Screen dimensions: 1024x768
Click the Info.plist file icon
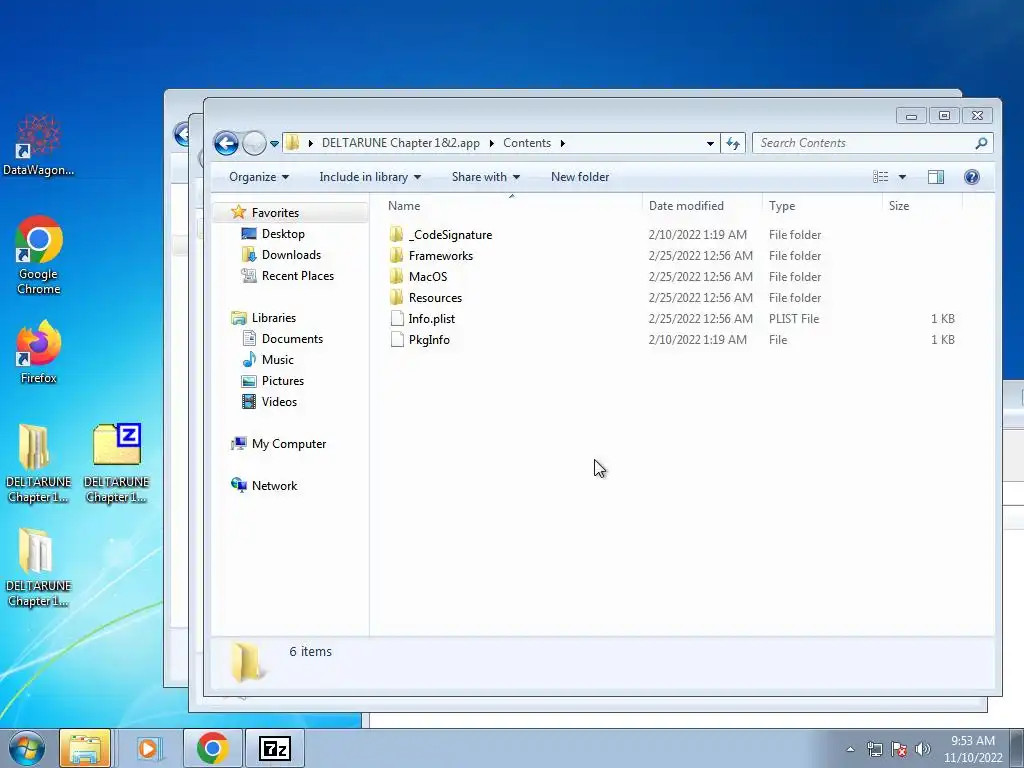pos(396,318)
